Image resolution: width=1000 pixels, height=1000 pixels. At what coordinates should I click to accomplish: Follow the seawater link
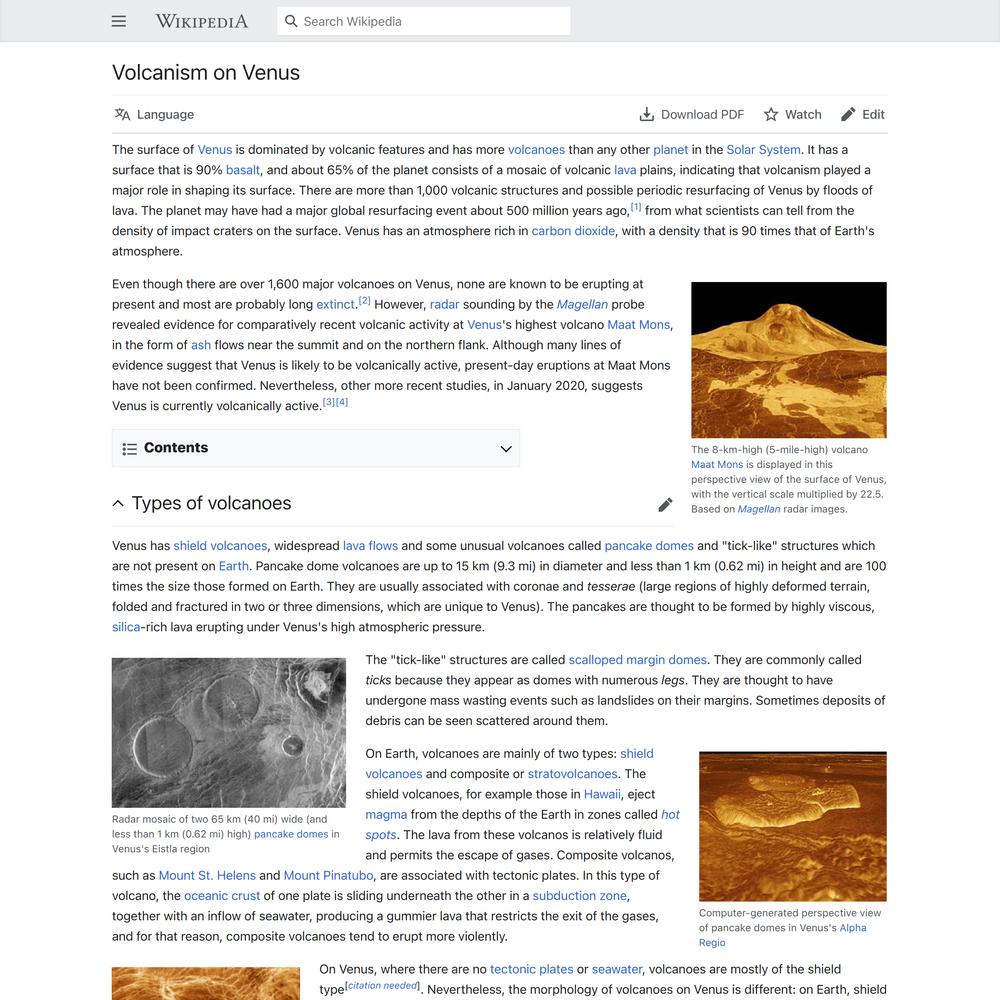pyautogui.click(x=617, y=969)
